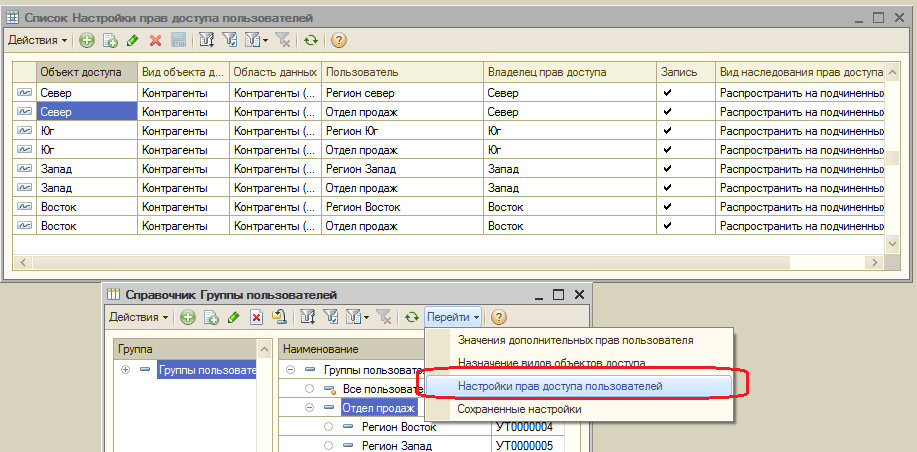Click Move to group icon in user groups toolbar
This screenshot has height=452, width=917.
click(280, 317)
